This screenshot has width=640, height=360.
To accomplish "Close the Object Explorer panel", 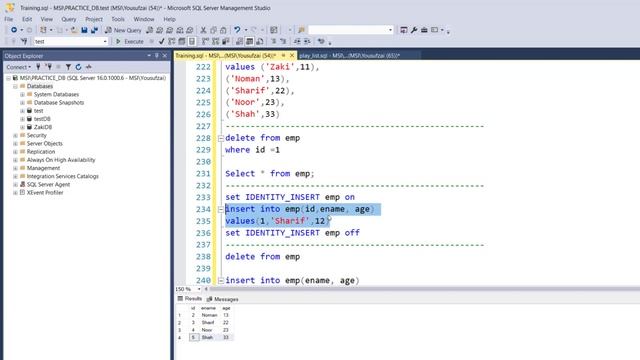I will [x=165, y=56].
